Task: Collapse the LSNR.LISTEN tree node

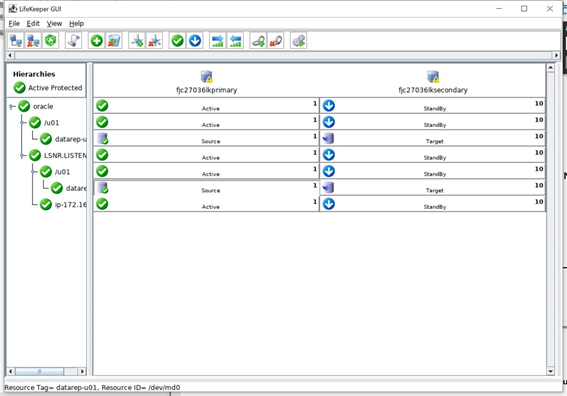Action: coord(23,156)
